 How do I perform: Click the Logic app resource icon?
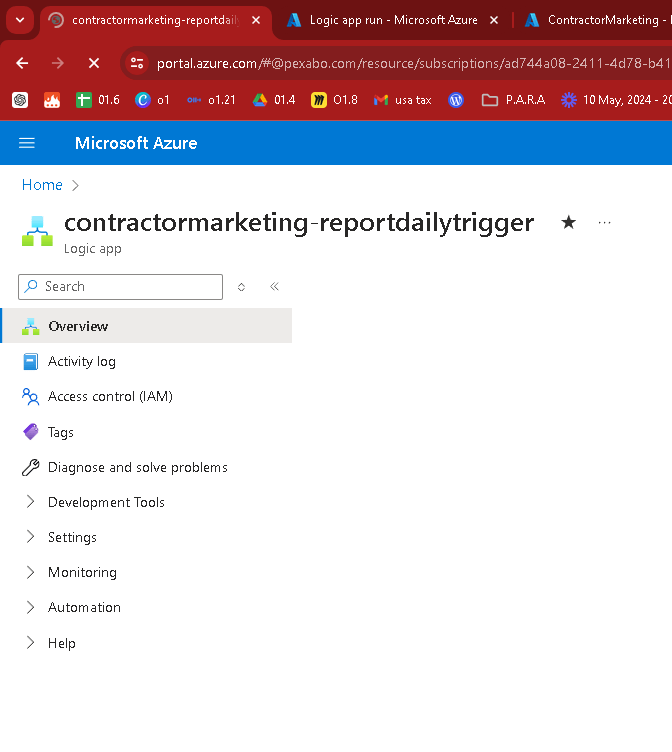pos(37,231)
